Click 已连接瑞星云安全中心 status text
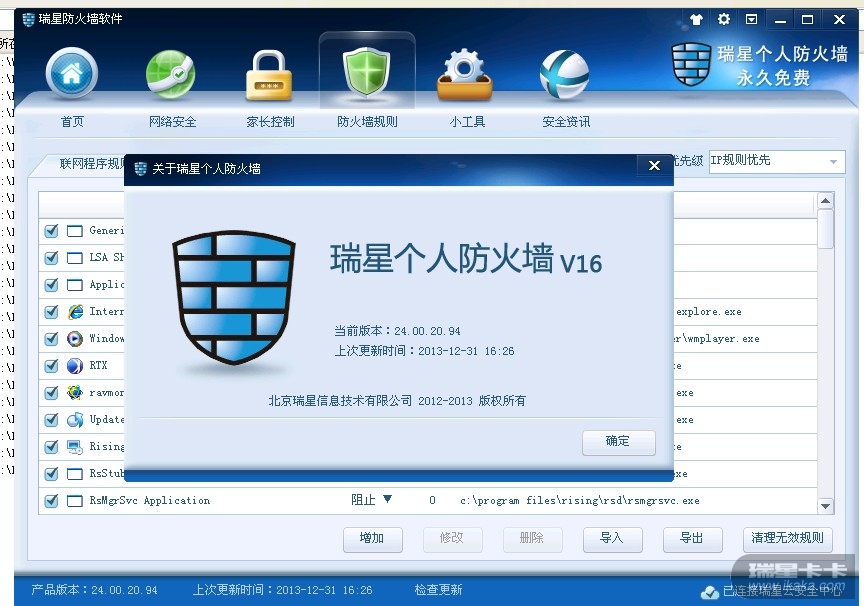 point(782,592)
